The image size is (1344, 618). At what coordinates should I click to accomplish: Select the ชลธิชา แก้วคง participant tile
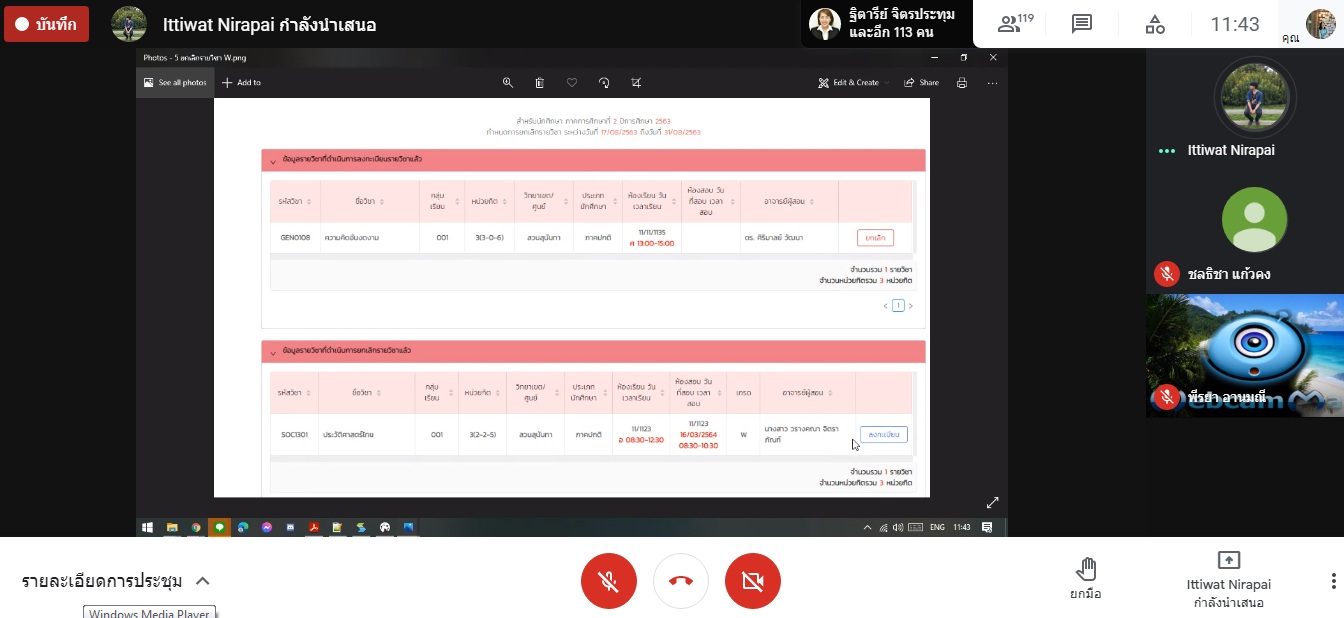tap(1244, 232)
